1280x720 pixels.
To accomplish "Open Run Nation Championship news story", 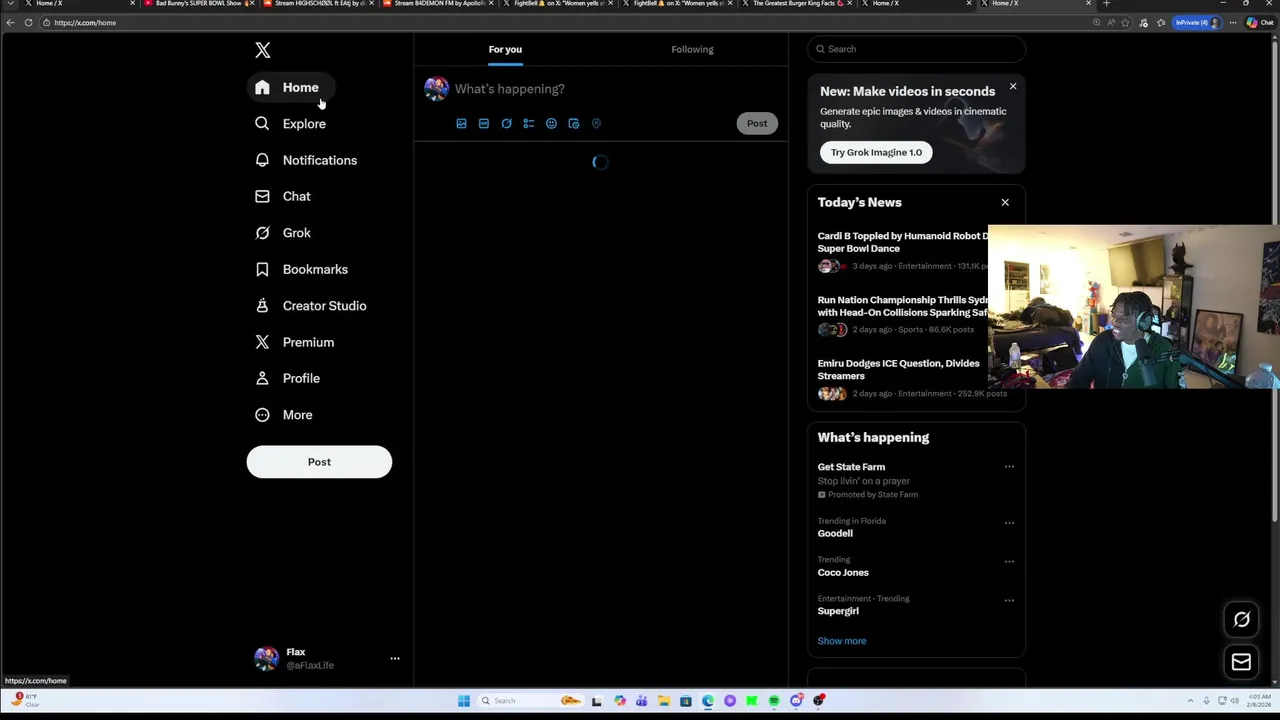I will 902,306.
